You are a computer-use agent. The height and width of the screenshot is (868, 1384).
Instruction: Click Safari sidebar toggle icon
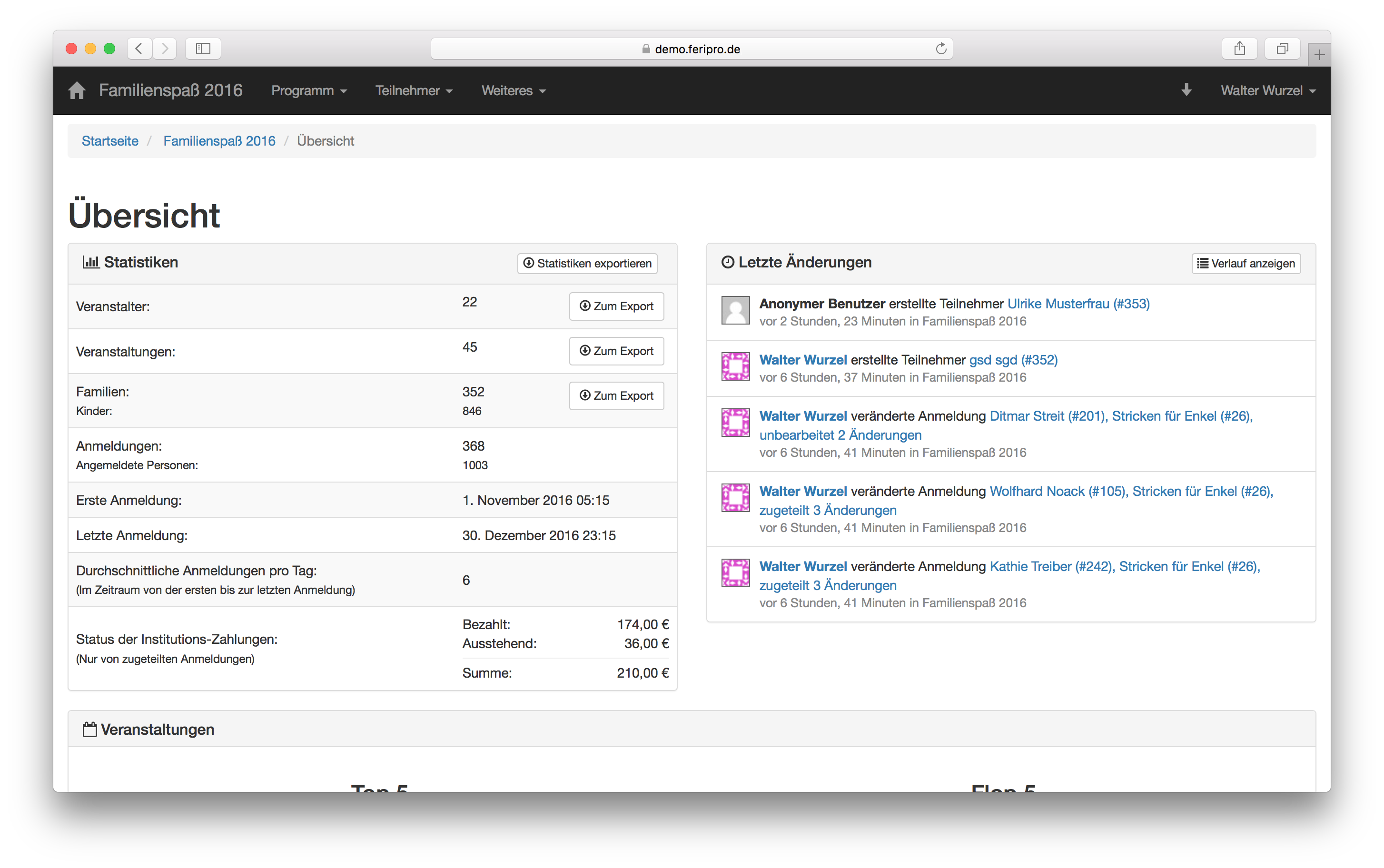[x=203, y=49]
